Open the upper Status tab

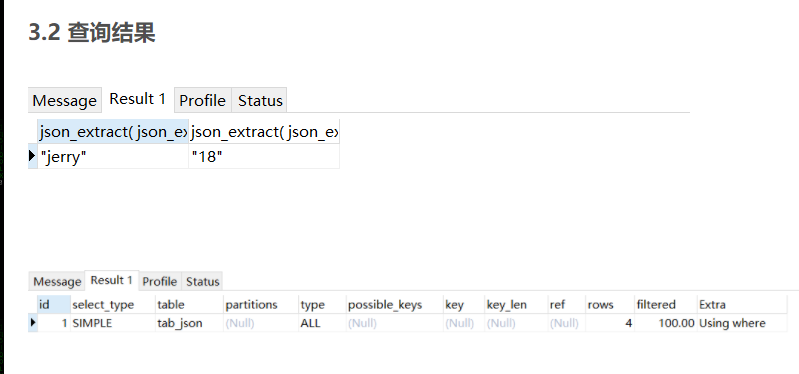point(260,100)
